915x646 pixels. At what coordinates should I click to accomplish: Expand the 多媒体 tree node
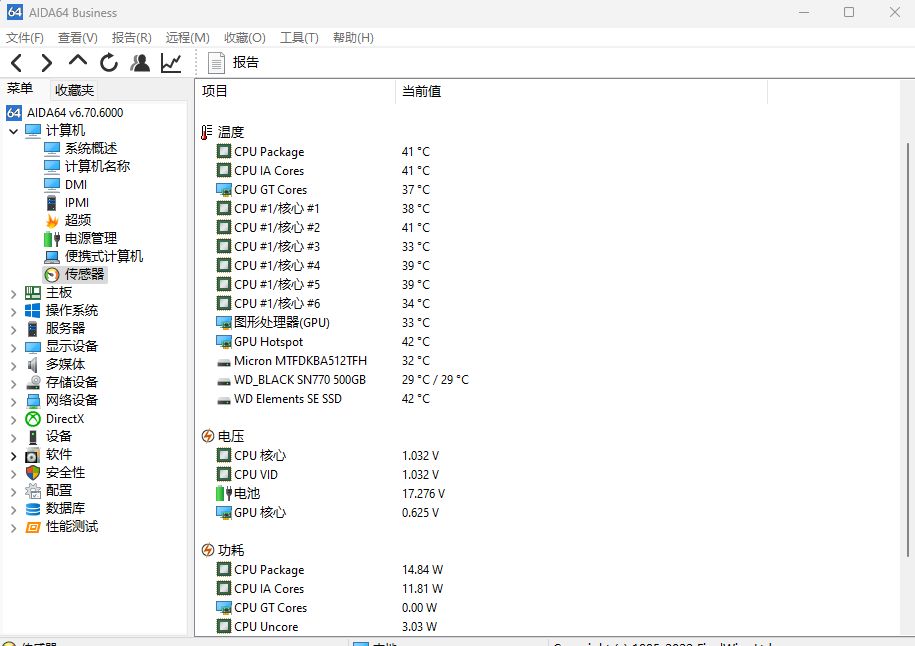point(13,366)
